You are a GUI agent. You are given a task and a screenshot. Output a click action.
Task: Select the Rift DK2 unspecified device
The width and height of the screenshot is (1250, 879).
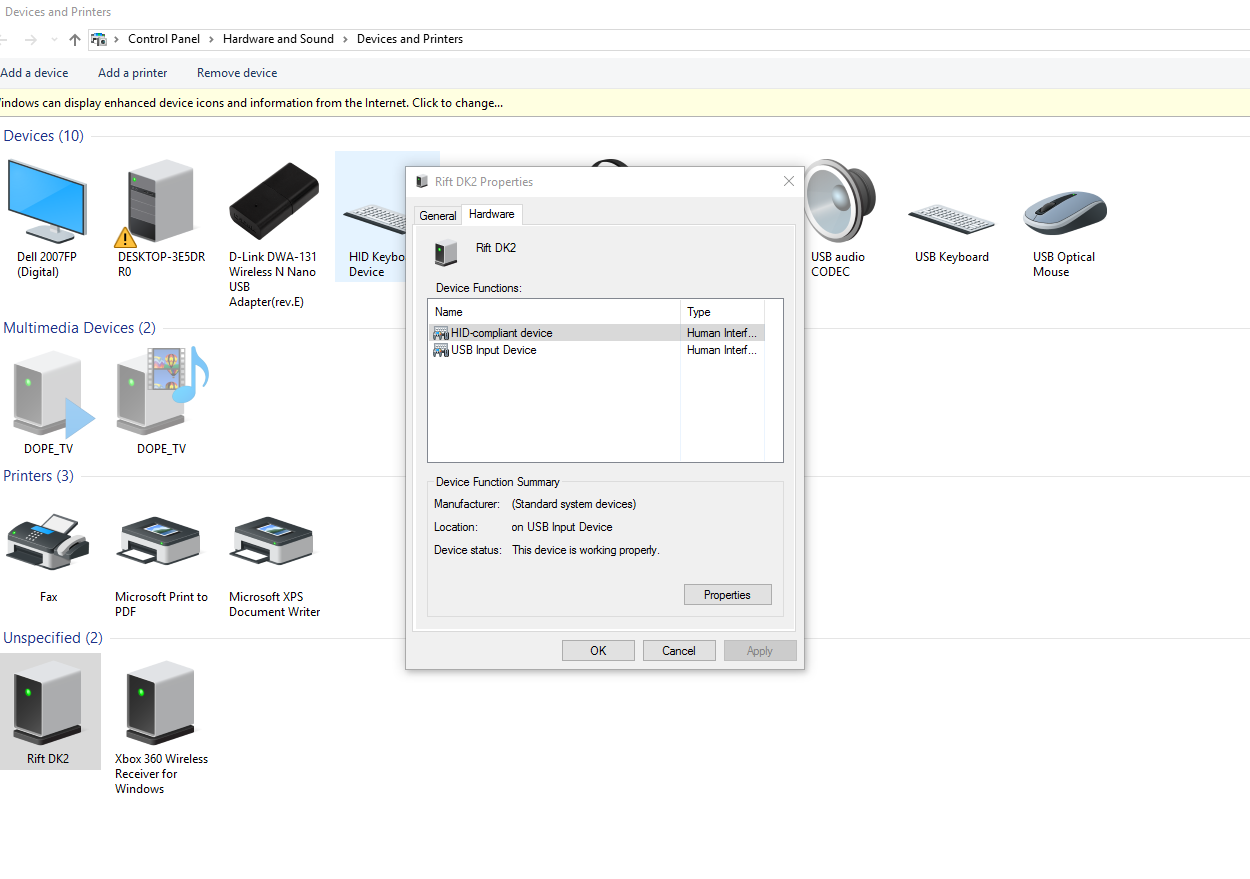tap(48, 712)
